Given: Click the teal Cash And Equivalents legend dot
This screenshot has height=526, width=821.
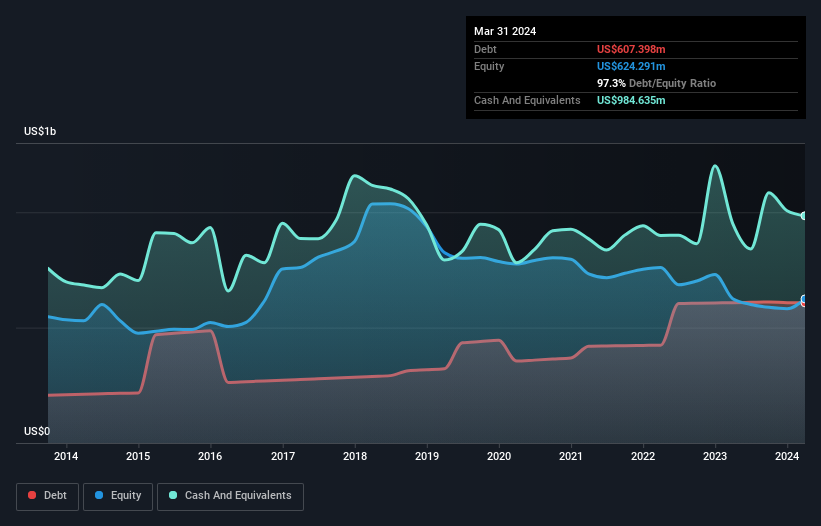Looking at the screenshot, I should (x=173, y=495).
